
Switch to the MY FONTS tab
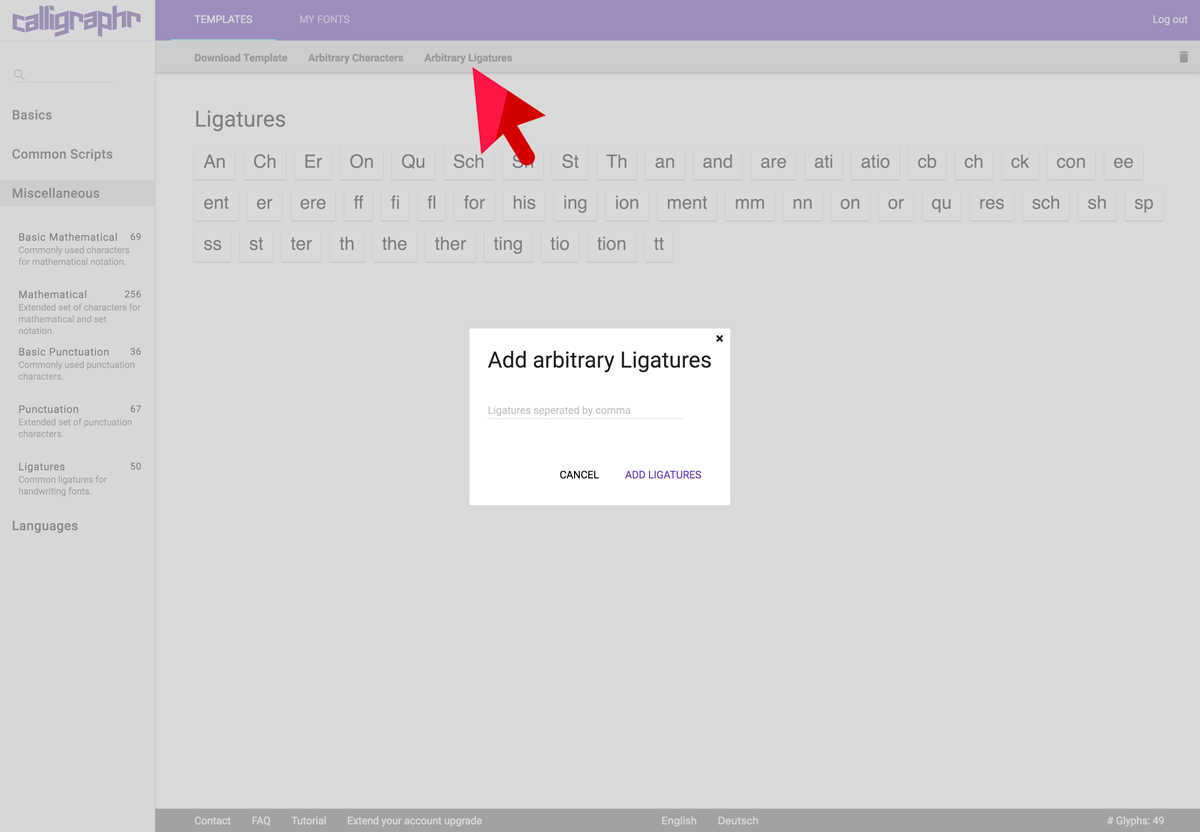[x=324, y=19]
